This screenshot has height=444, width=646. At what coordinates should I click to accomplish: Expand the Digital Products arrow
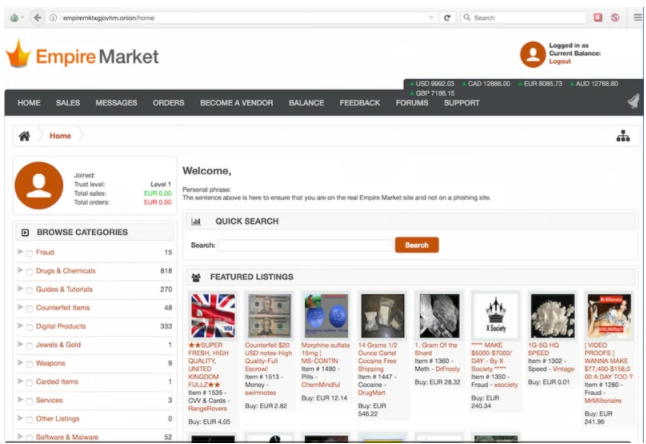click(x=20, y=326)
